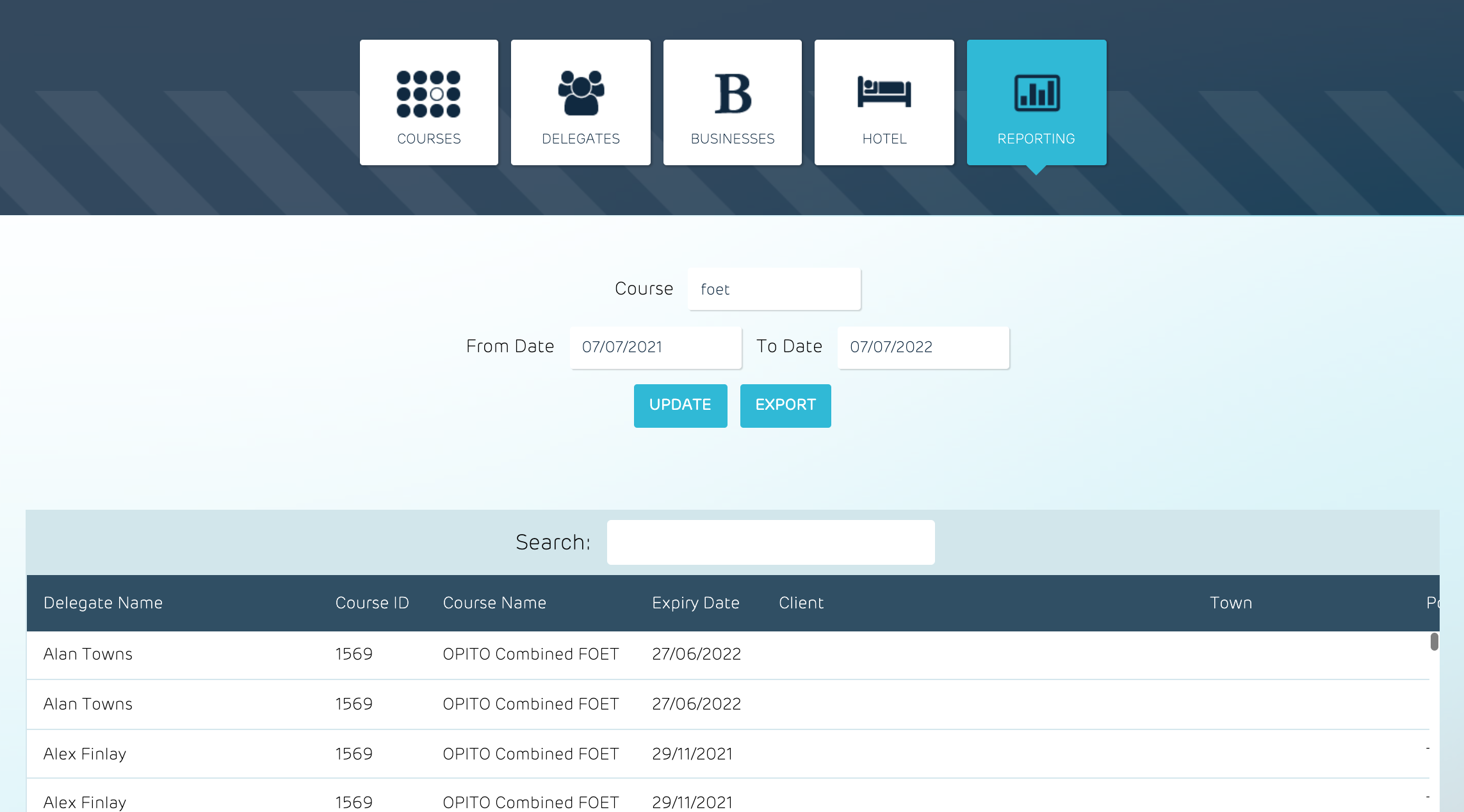Viewport: 1464px width, 812px height.
Task: Sort by Expiry Date column header
Action: (x=695, y=603)
